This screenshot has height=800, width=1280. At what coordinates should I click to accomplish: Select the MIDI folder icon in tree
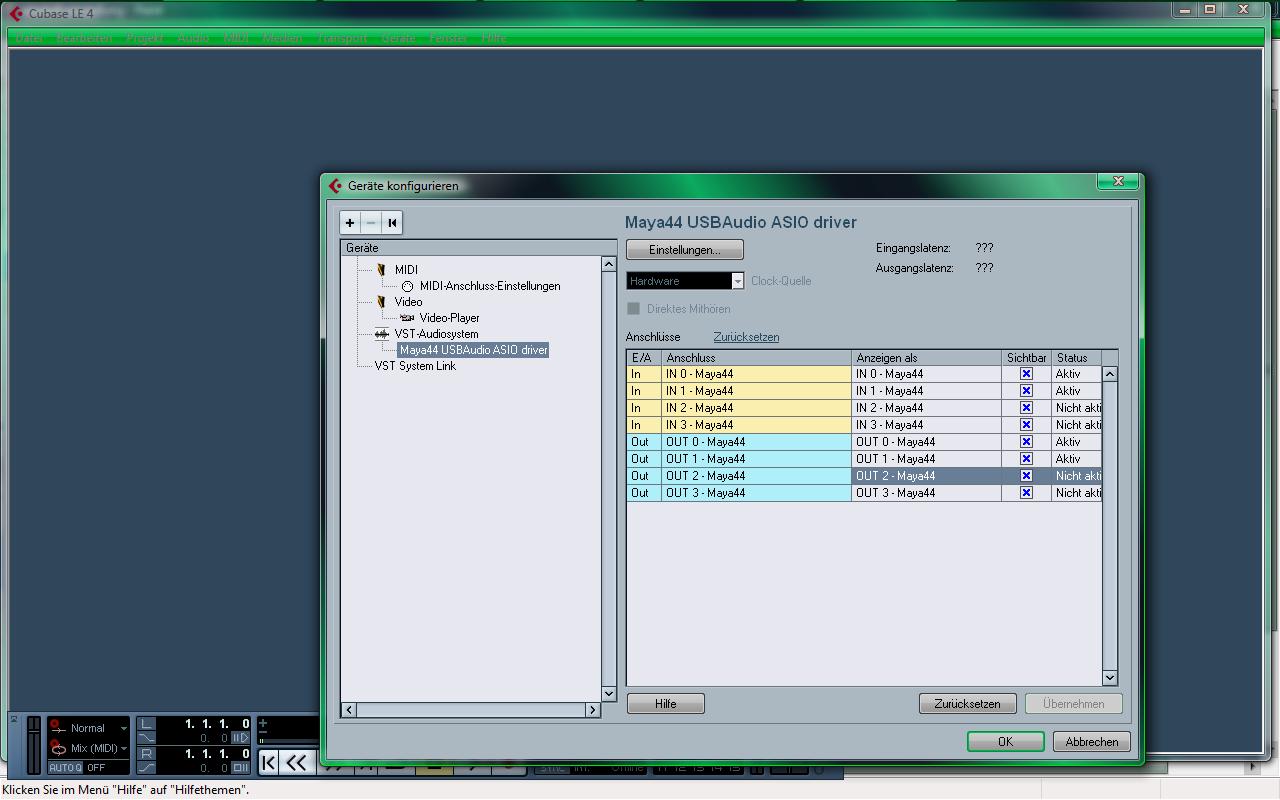tap(381, 270)
